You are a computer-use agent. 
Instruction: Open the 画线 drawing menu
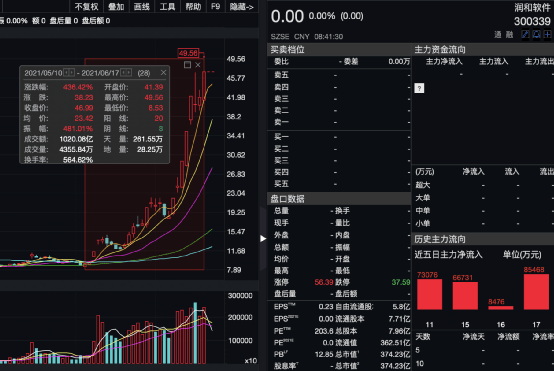(x=142, y=6)
